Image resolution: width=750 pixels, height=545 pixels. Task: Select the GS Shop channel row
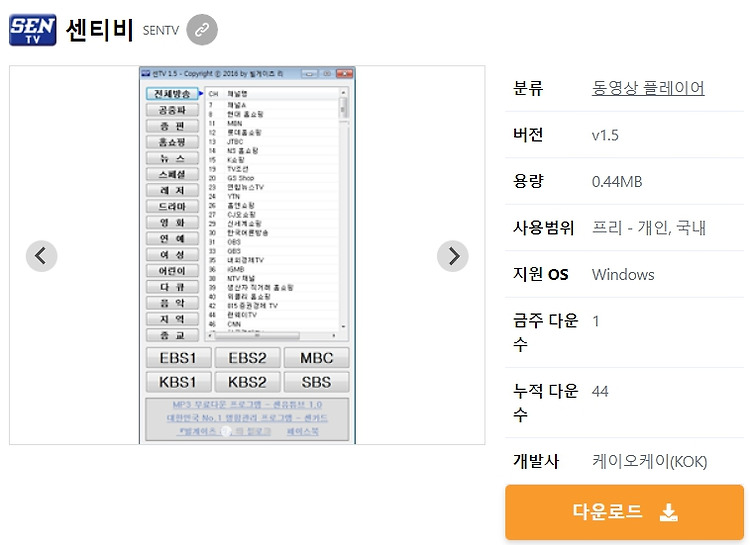pos(273,178)
